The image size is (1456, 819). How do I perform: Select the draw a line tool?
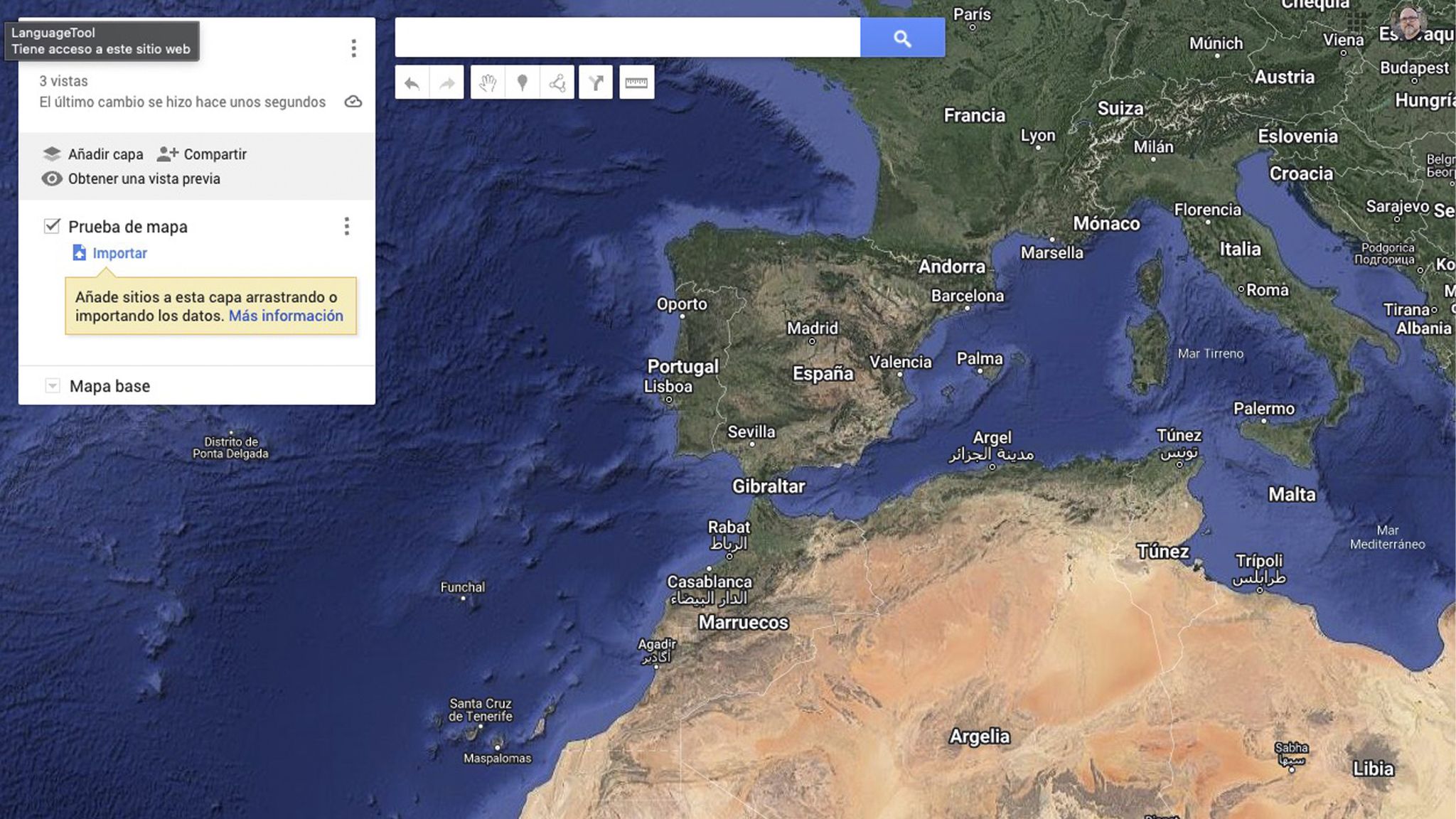pyautogui.click(x=558, y=82)
